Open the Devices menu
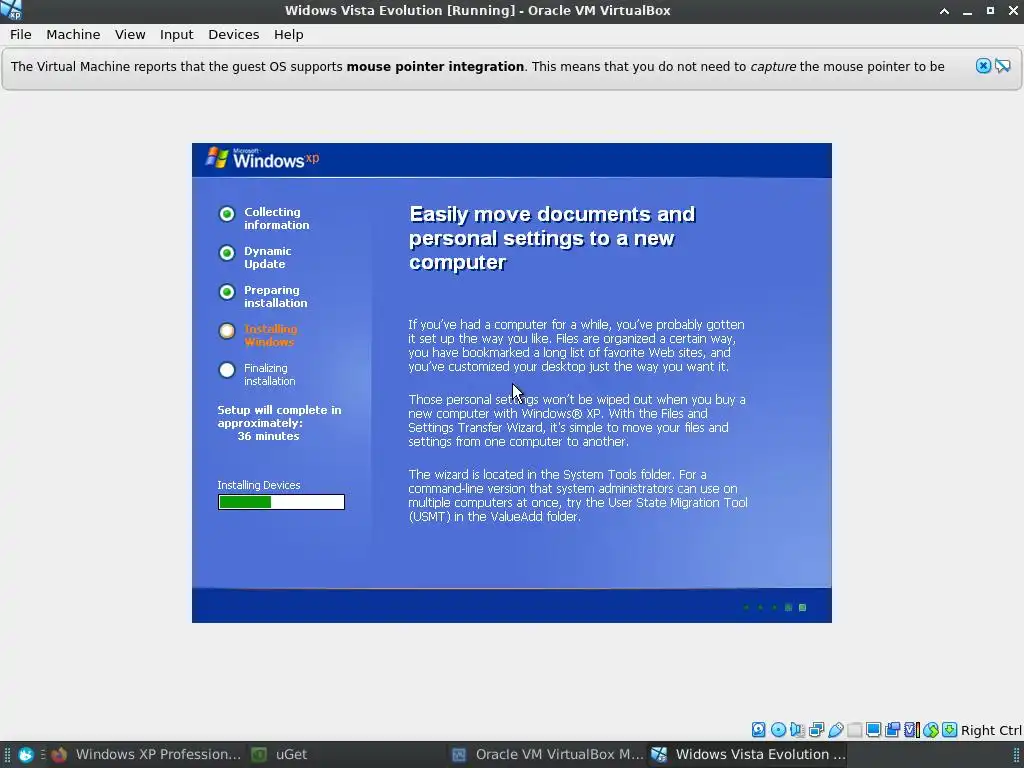 pos(233,35)
